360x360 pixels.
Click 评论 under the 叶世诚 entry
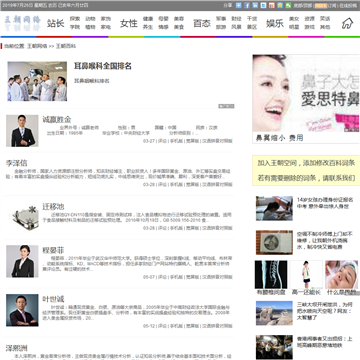(x=162, y=326)
